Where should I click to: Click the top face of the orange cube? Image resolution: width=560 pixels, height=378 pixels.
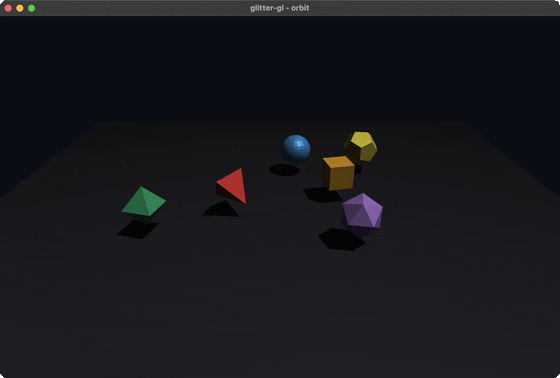pyautogui.click(x=338, y=161)
